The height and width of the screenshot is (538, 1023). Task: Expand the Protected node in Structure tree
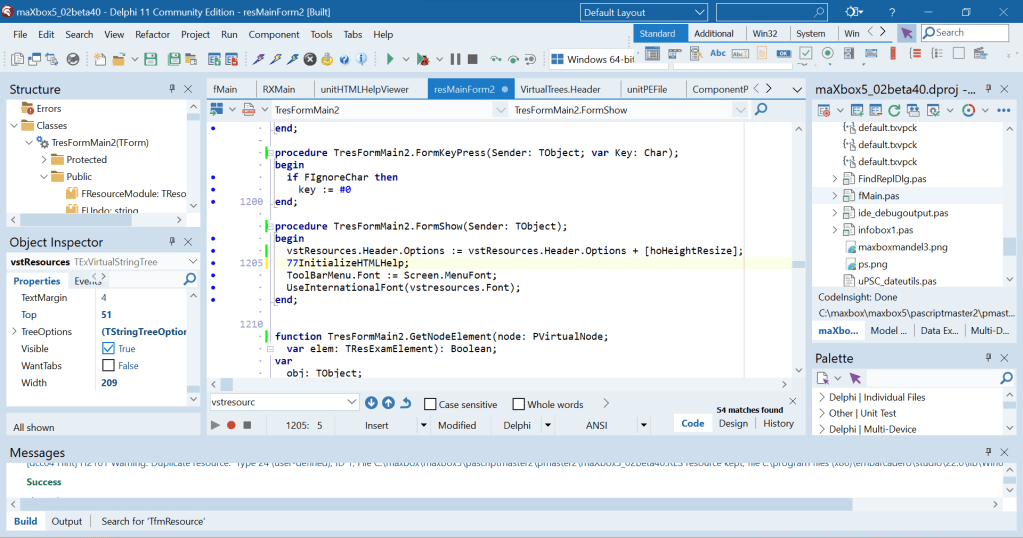[x=44, y=159]
